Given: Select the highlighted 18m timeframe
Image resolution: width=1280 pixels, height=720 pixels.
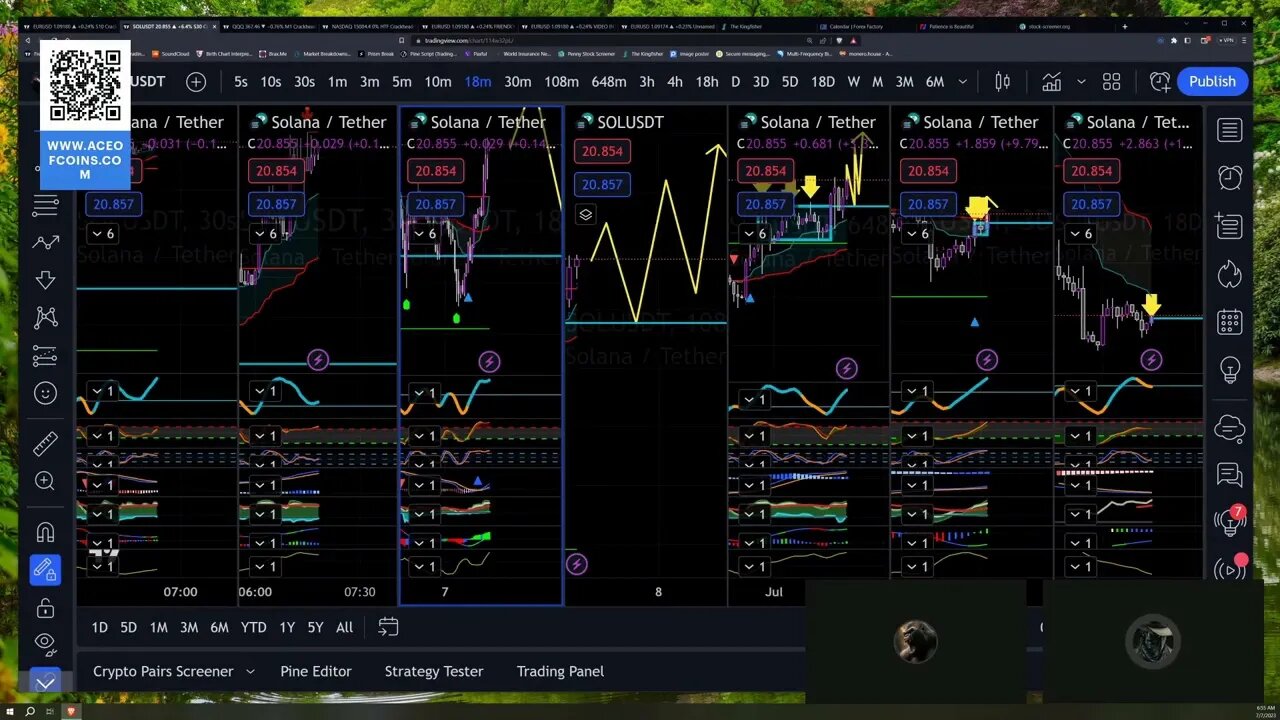Looking at the screenshot, I should coord(478,82).
